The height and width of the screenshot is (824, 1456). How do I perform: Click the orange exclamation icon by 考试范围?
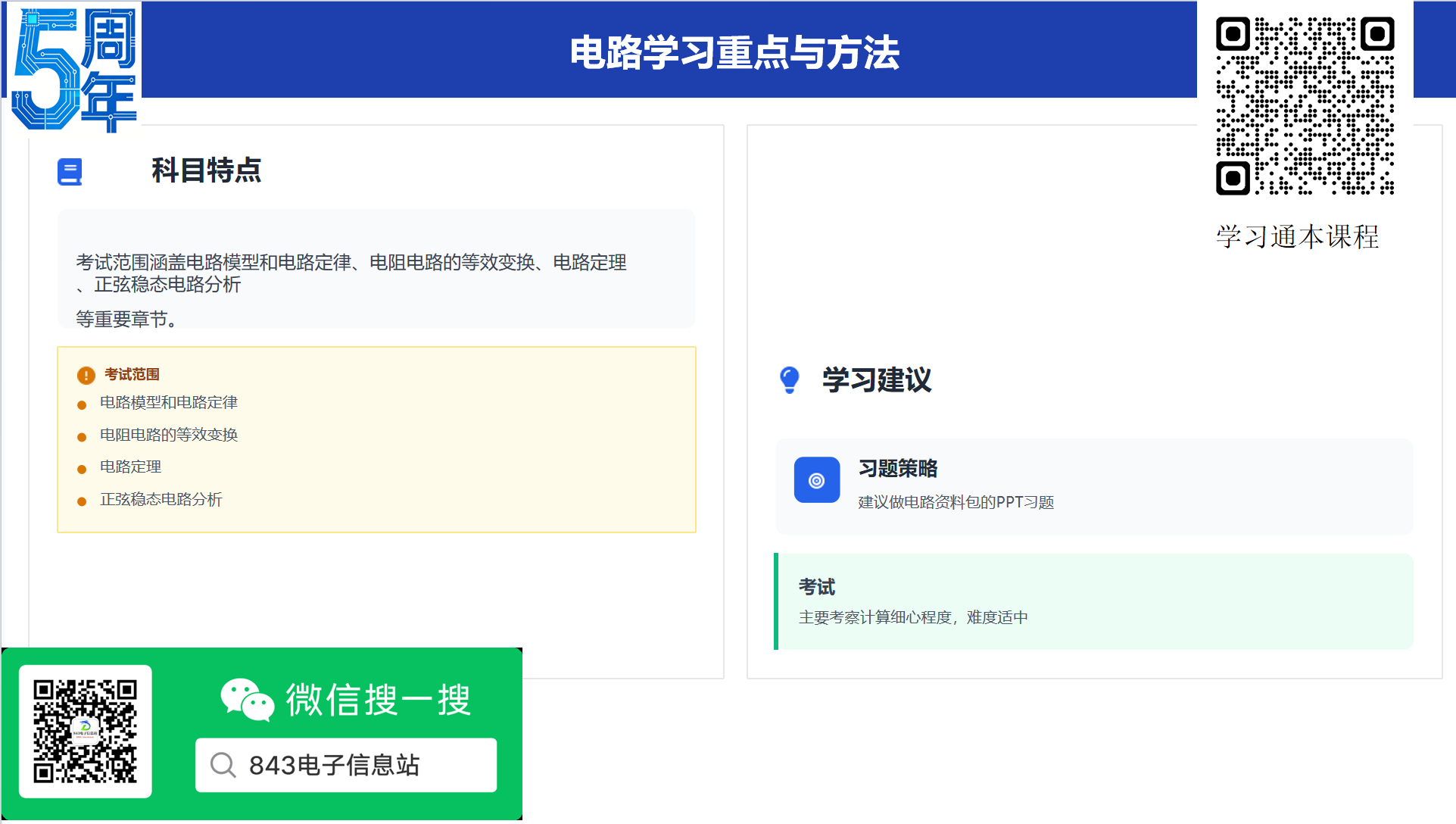(x=86, y=375)
